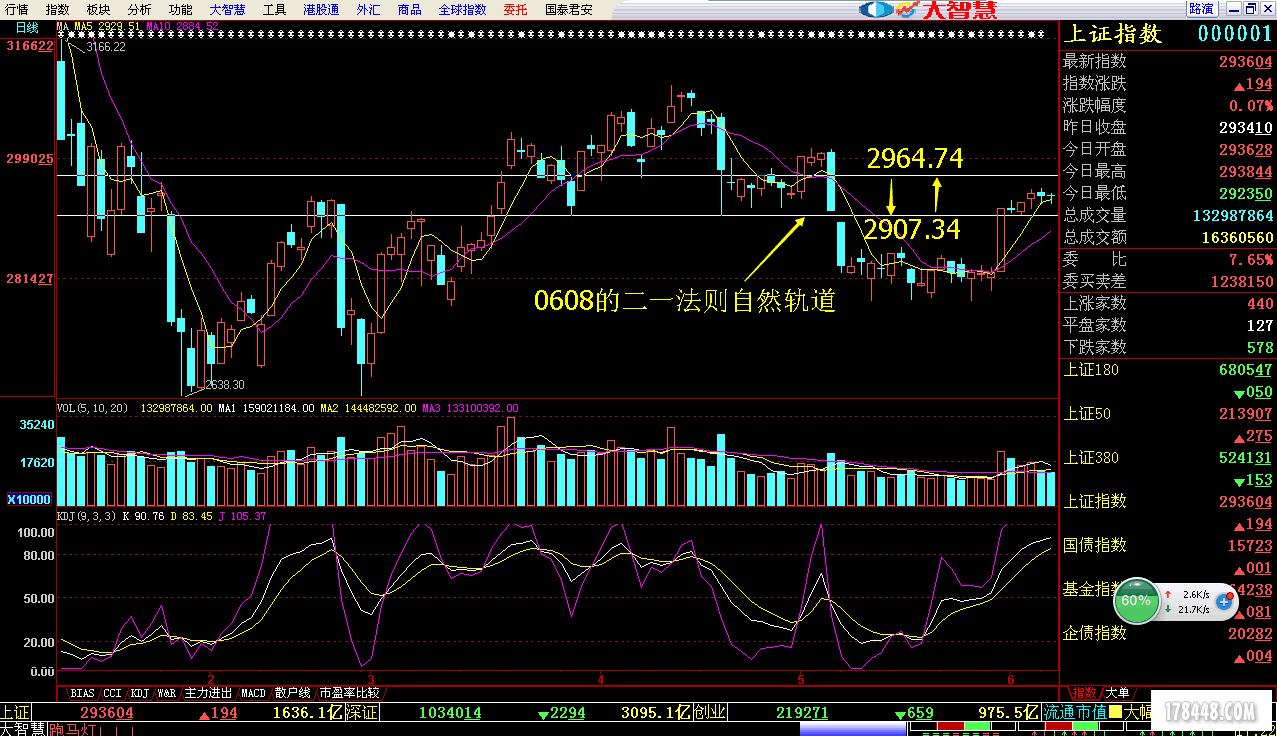Open the 板块 menu
This screenshot has width=1277, height=736.
99,9
